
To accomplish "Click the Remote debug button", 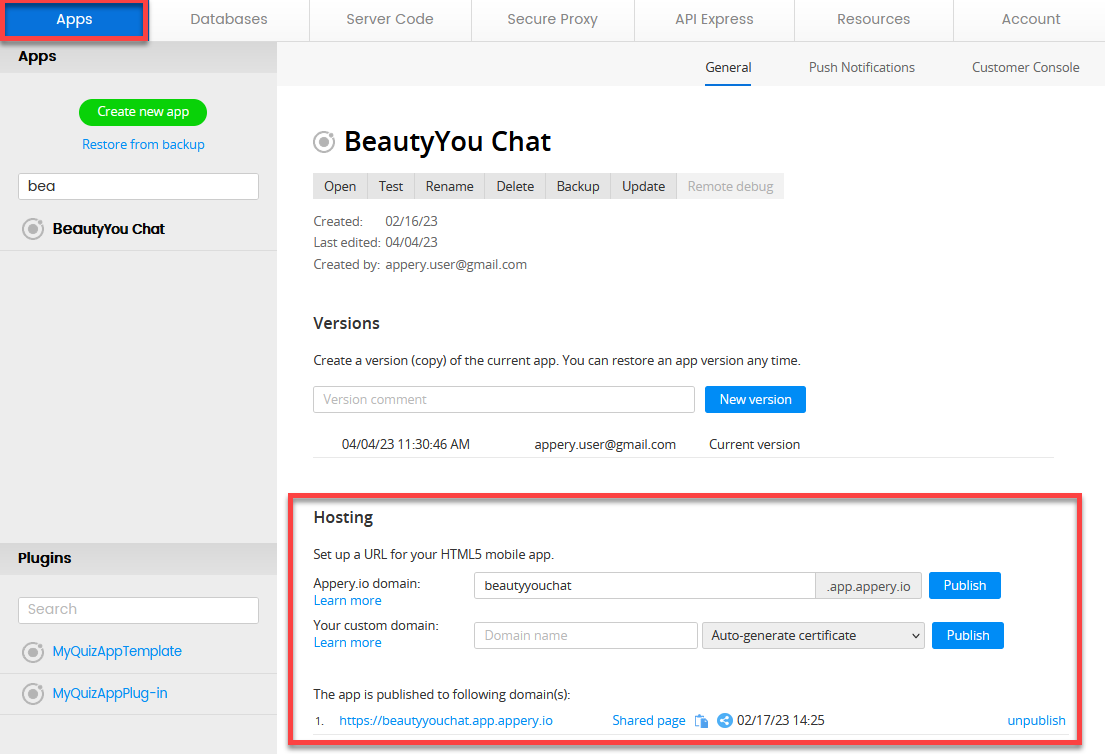I will click(x=730, y=187).
